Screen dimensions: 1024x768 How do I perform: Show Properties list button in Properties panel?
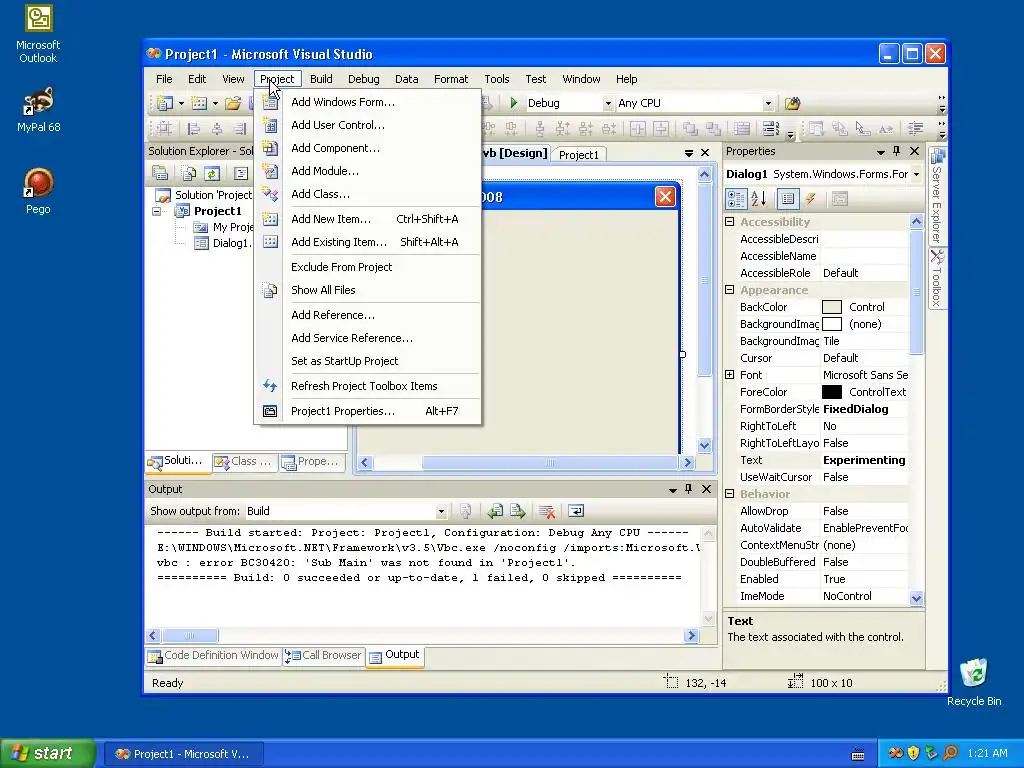(x=788, y=199)
